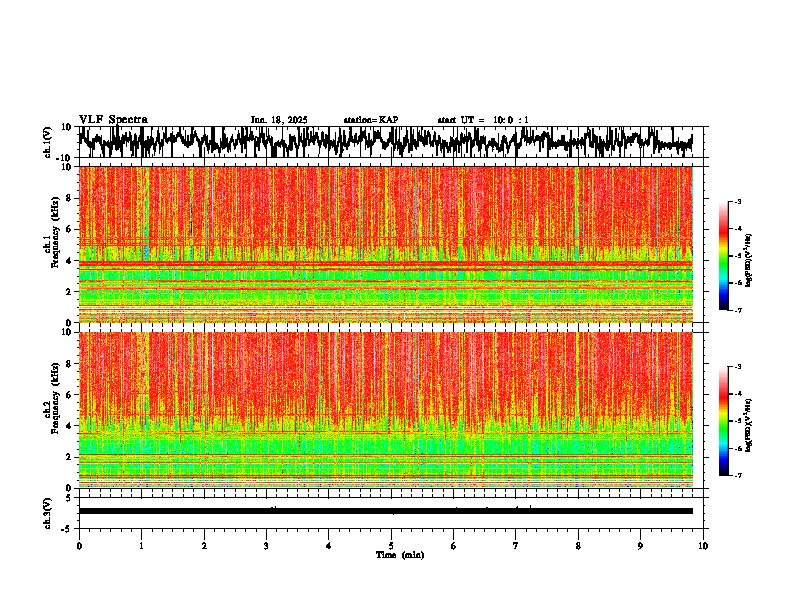Image resolution: width=792 pixels, height=612 pixels.
Task: Click time axis tick label "1"
Action: (x=141, y=546)
